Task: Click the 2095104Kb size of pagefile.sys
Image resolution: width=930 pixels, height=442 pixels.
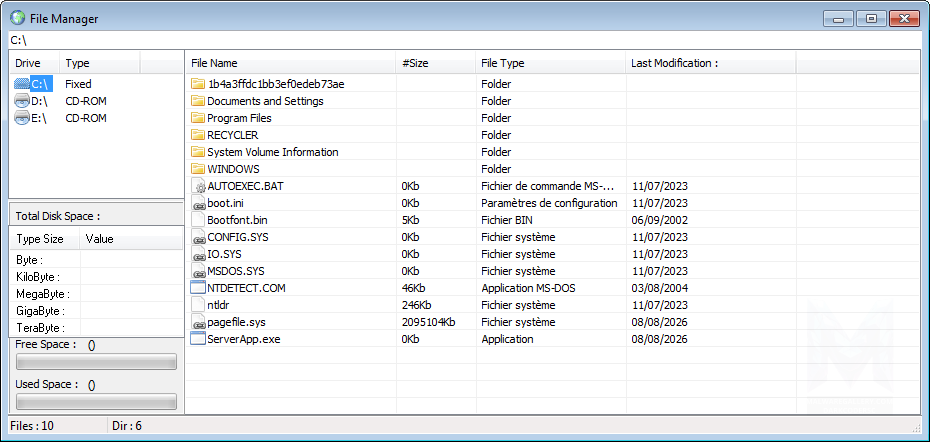Action: tap(428, 322)
